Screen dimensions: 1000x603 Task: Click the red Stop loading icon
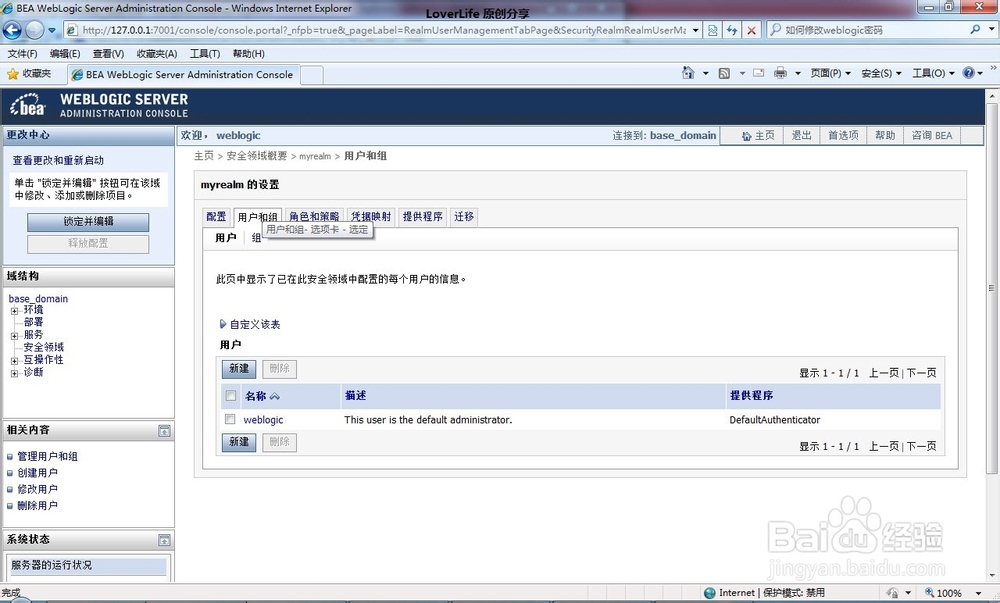point(751,31)
